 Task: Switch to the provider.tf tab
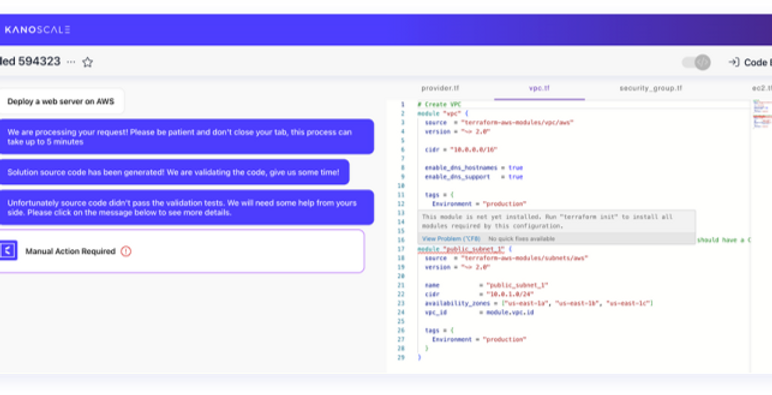[x=440, y=88]
